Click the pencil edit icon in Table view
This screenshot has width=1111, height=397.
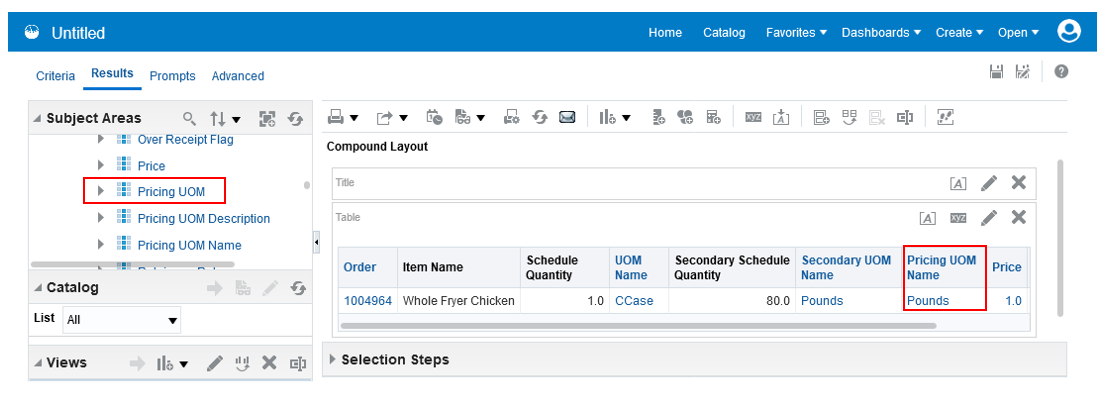click(x=989, y=217)
